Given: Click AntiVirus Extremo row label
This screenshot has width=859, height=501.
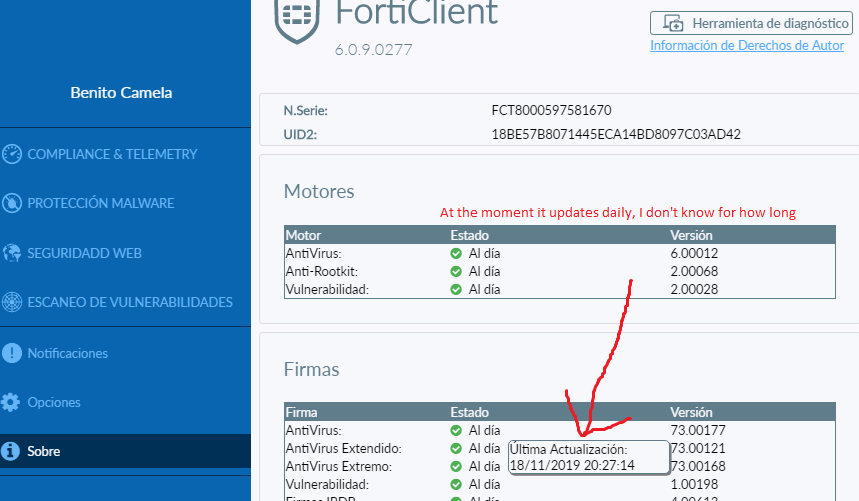Looking at the screenshot, I should point(339,467).
